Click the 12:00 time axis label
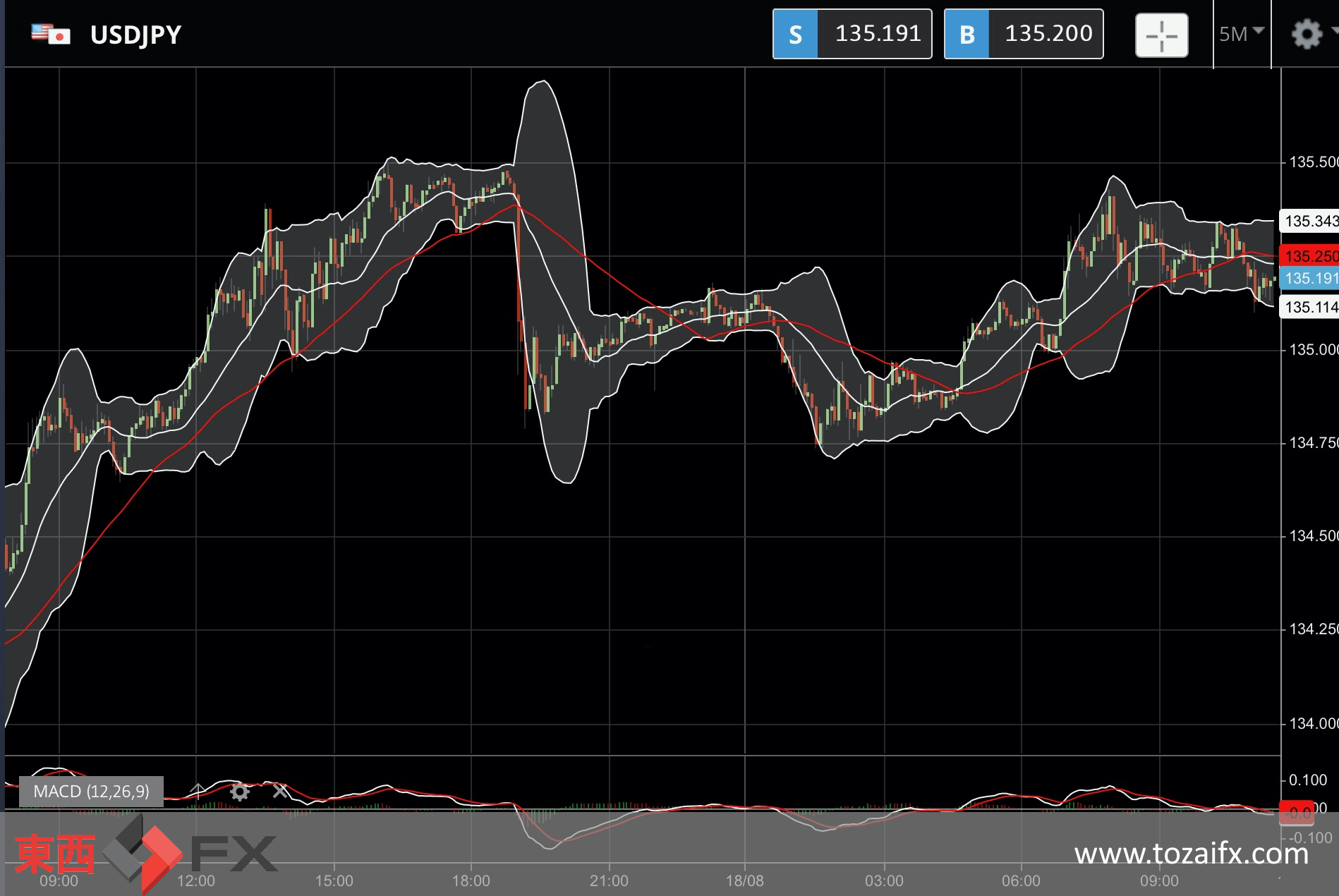This screenshot has height=896, width=1339. [x=196, y=880]
